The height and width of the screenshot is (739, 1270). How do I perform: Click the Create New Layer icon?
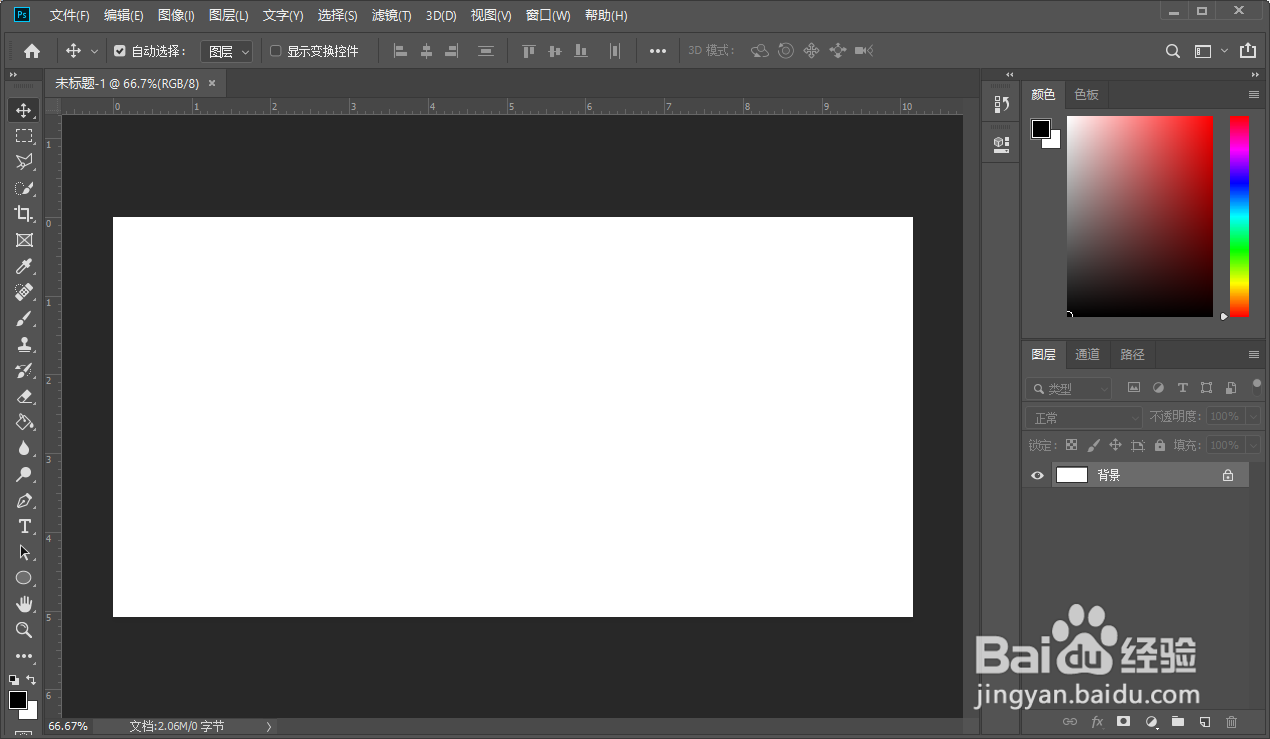click(x=1204, y=721)
